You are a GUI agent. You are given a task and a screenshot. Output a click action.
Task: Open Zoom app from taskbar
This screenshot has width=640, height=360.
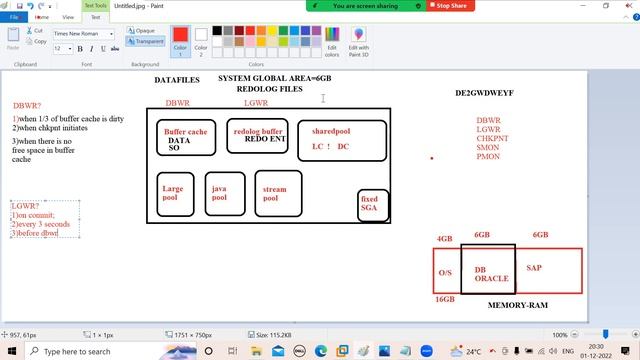pyautogui.click(x=427, y=351)
